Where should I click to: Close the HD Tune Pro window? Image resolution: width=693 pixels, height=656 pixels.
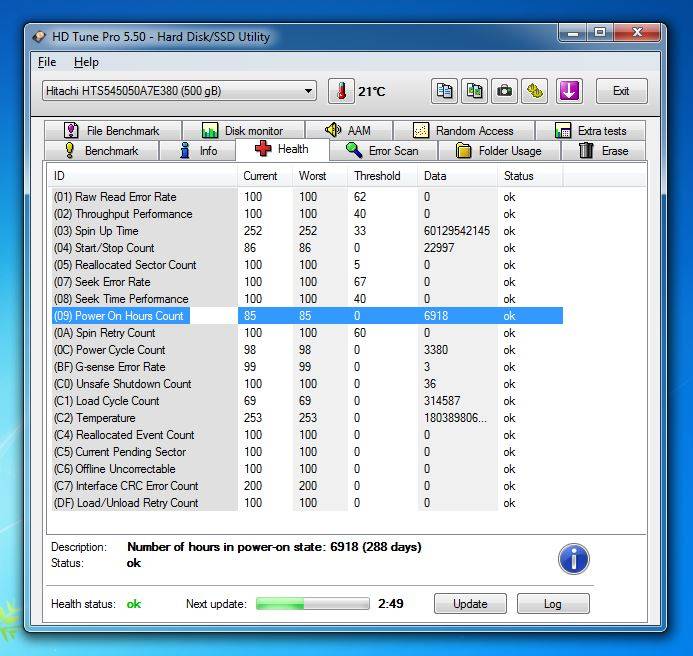[x=637, y=33]
